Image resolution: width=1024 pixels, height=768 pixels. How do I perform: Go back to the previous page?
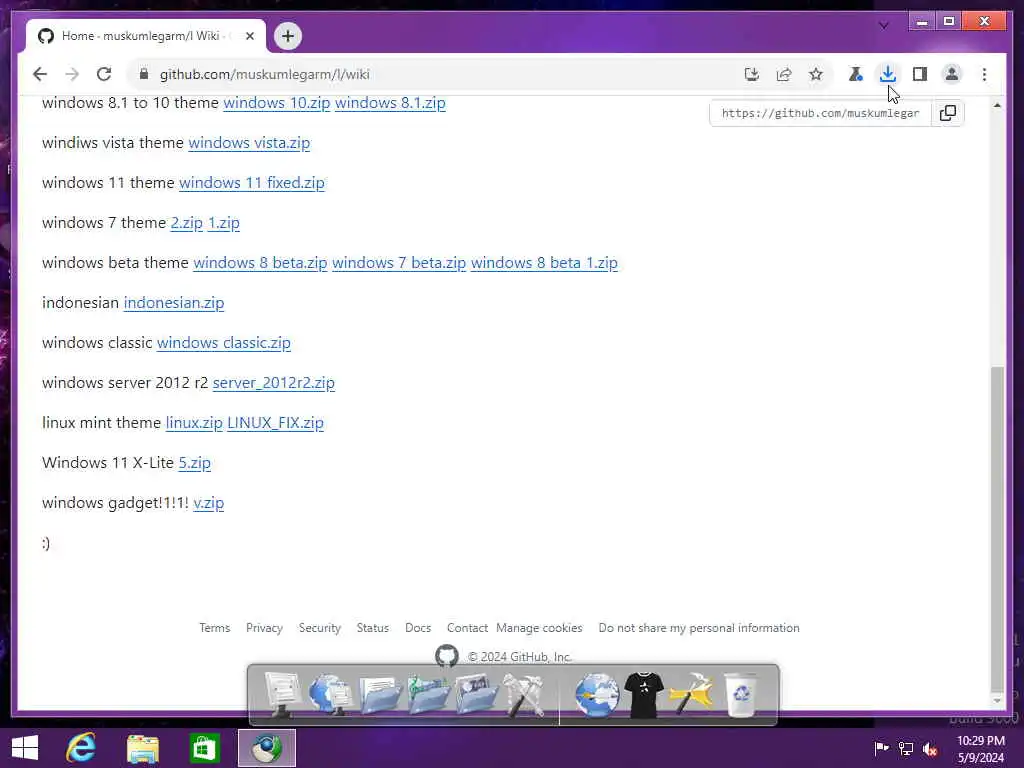point(40,74)
